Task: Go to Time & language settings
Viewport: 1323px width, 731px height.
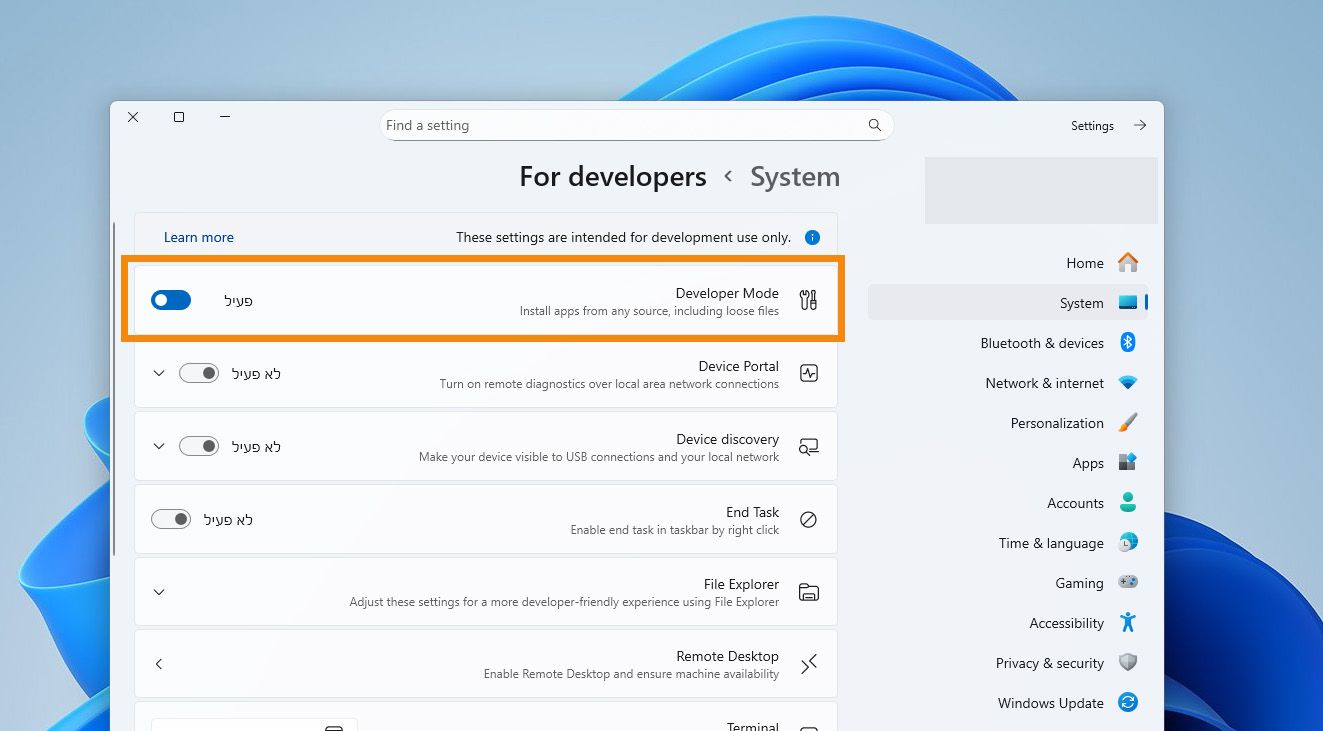Action: (1008, 543)
